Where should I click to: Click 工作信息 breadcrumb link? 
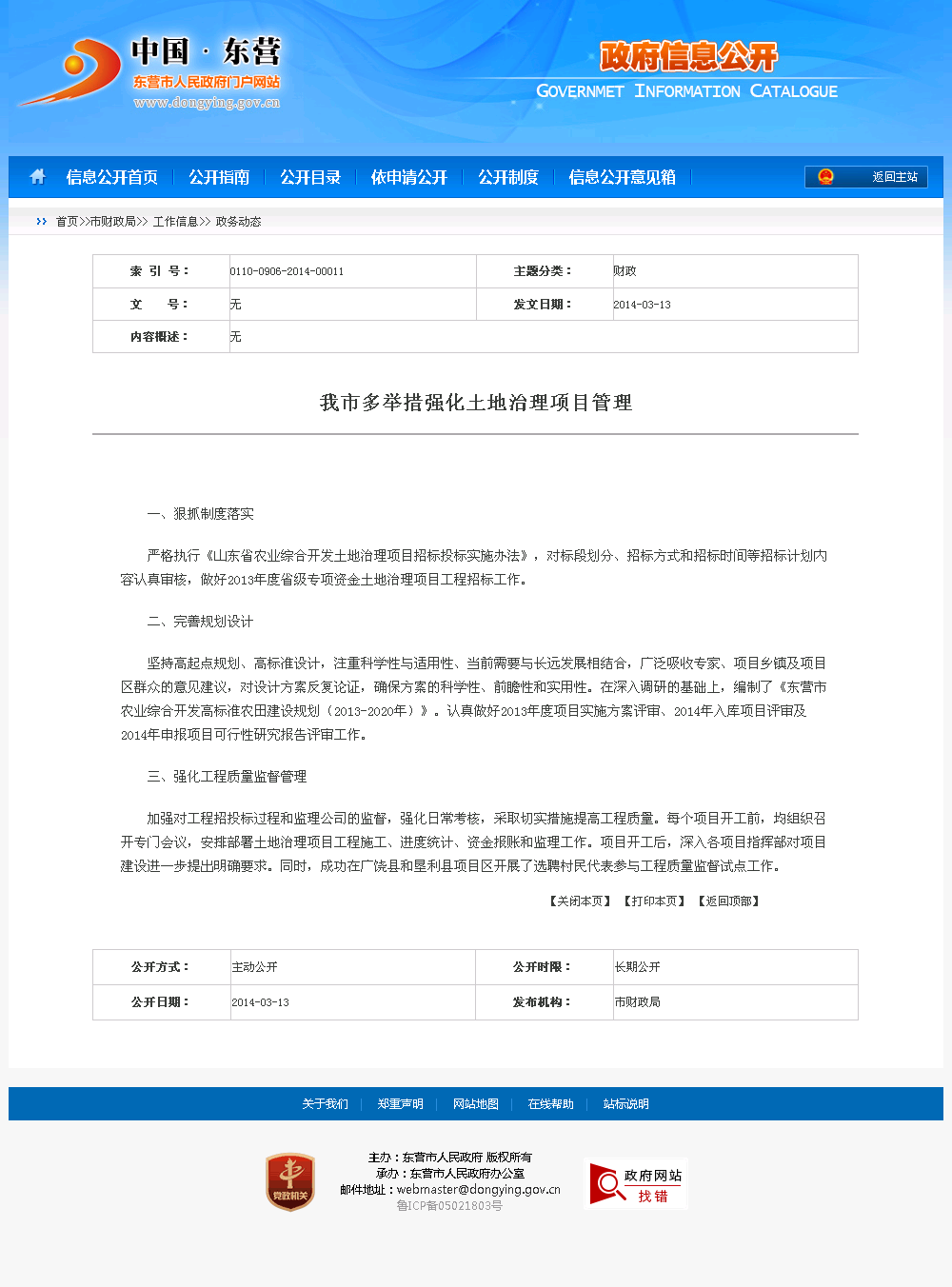tap(175, 222)
